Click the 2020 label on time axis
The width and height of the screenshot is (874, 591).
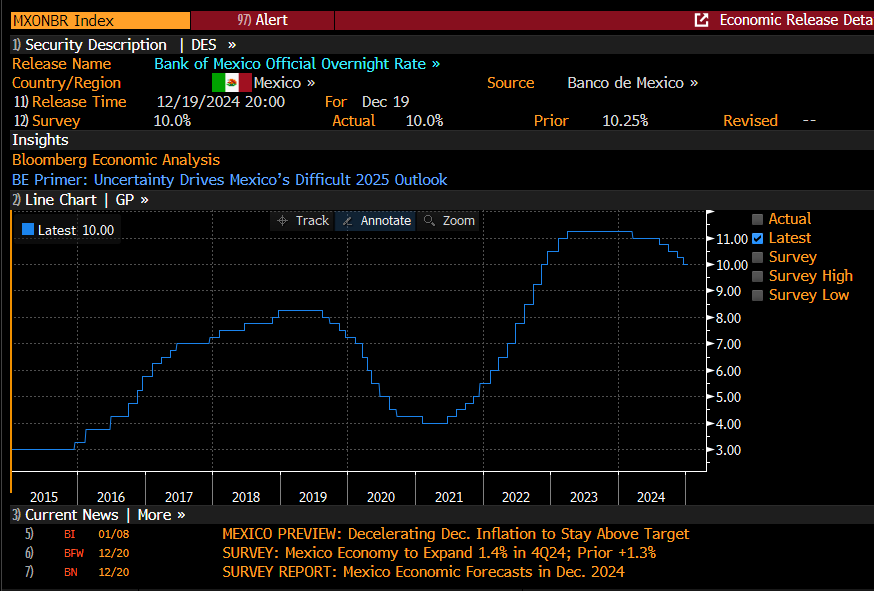coord(381,497)
